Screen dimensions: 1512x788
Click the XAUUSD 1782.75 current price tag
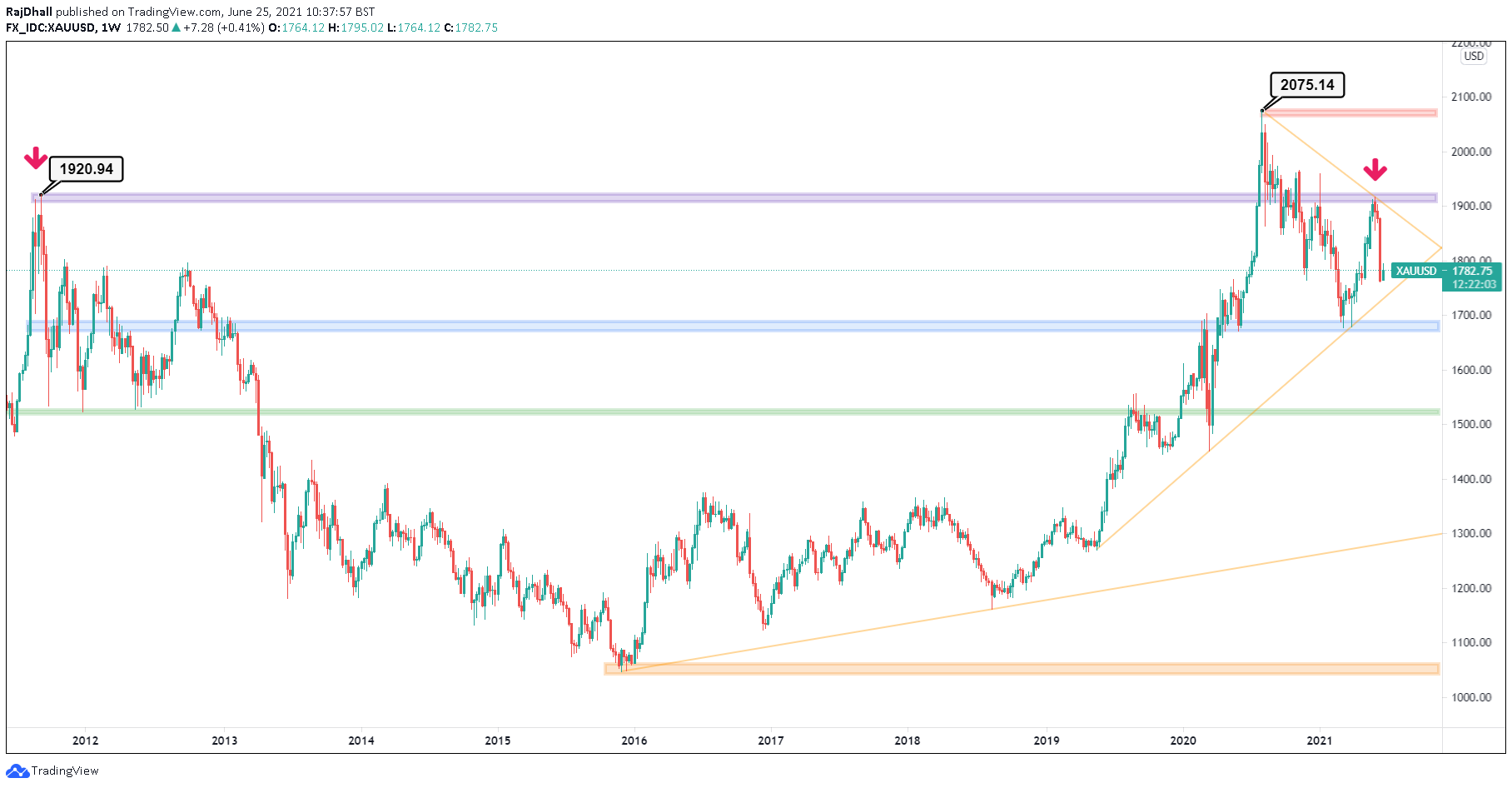pyautogui.click(x=1445, y=271)
